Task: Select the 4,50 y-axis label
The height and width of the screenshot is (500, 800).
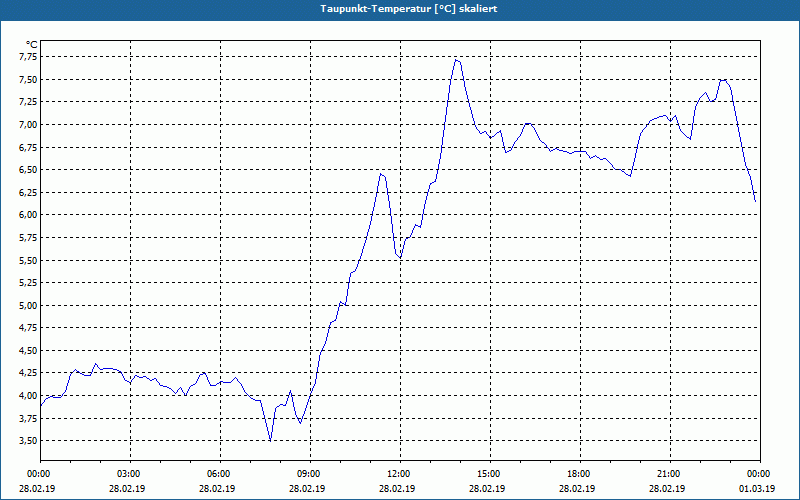Action: tap(28, 351)
